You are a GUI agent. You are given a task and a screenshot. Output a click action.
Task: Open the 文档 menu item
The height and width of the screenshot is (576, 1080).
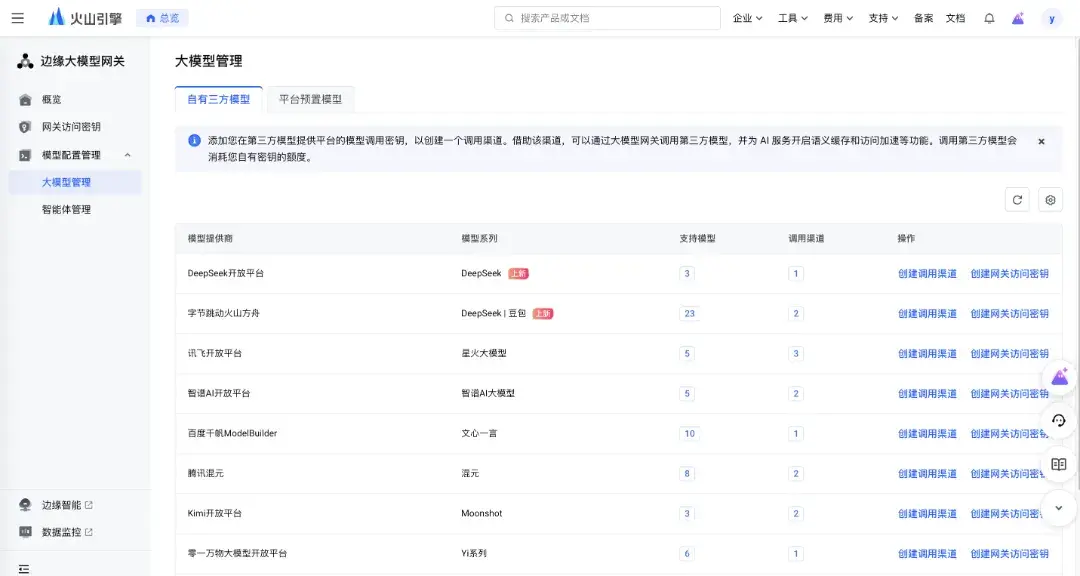(x=955, y=19)
